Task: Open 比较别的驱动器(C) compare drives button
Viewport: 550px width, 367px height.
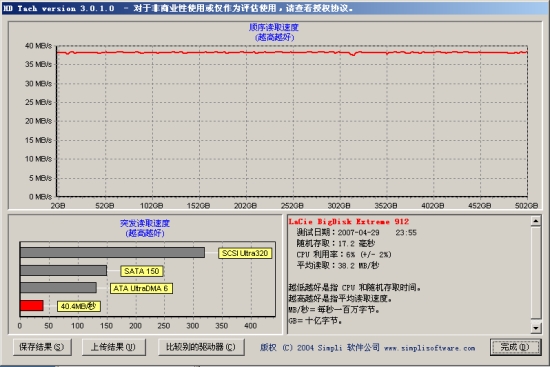Action: click(201, 347)
